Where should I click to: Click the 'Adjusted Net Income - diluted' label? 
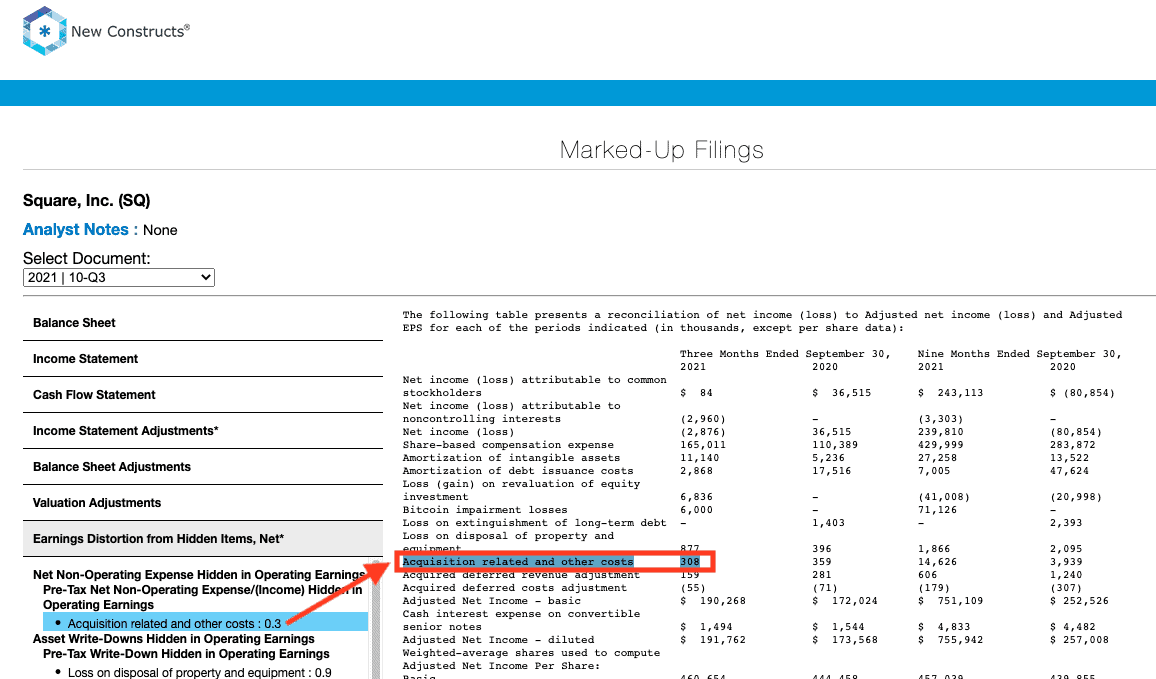(498, 640)
